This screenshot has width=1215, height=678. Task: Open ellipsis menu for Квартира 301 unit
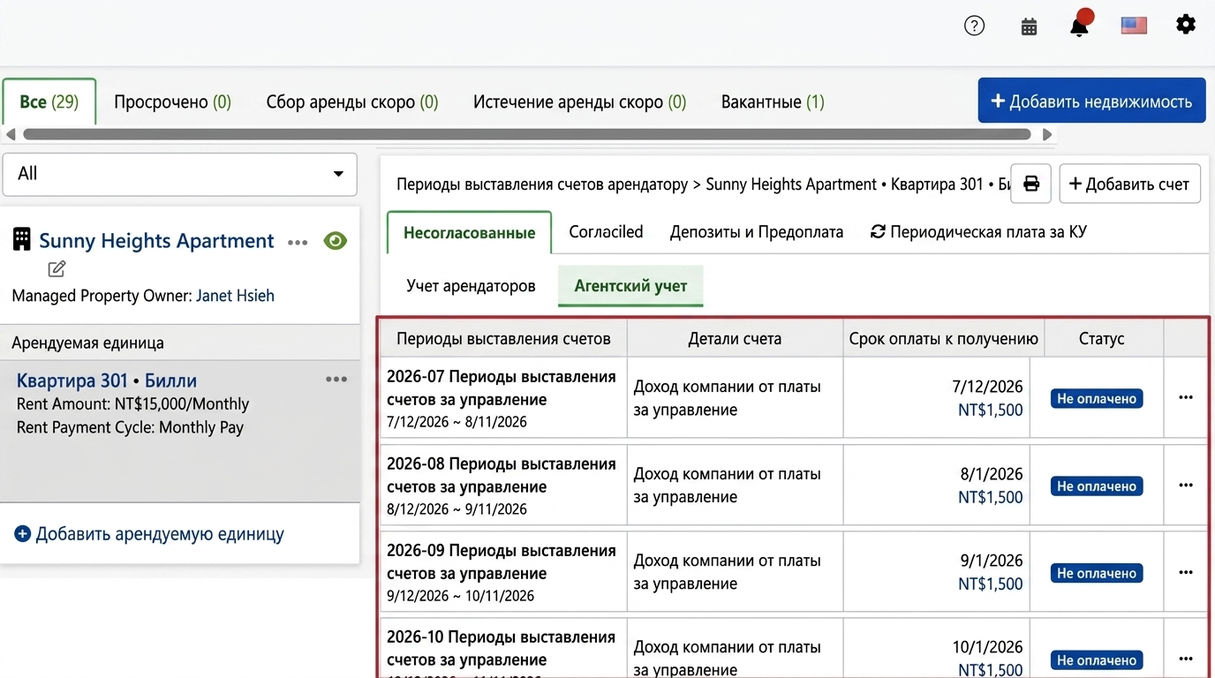336,379
